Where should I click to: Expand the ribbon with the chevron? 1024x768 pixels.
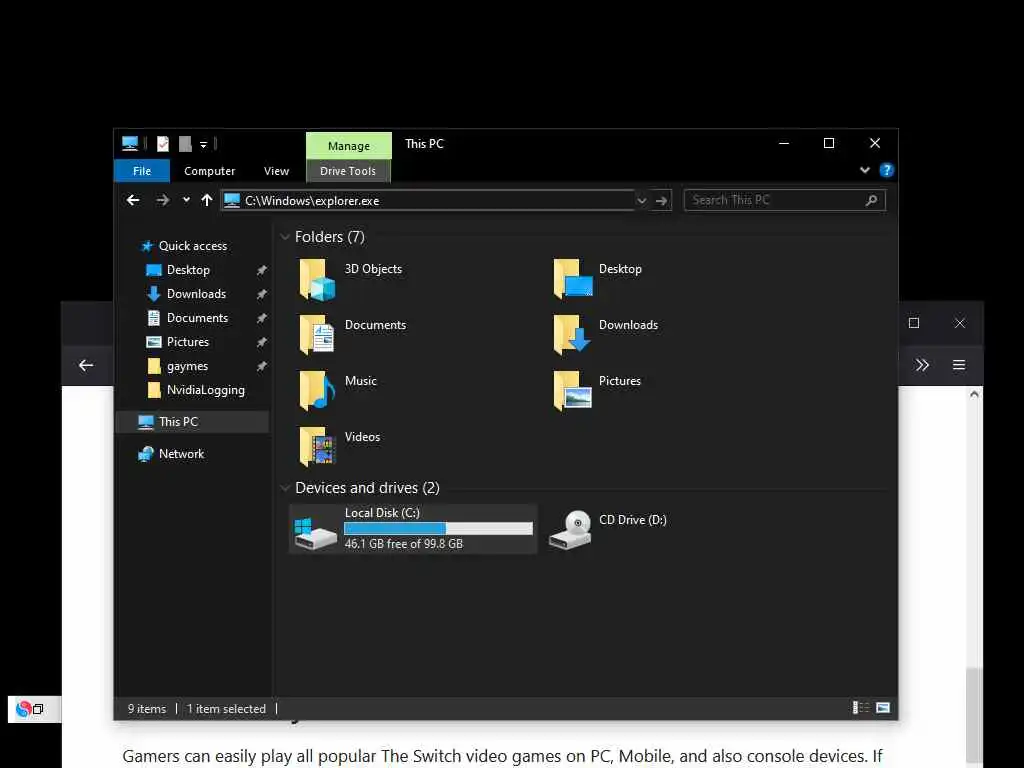[x=865, y=170]
